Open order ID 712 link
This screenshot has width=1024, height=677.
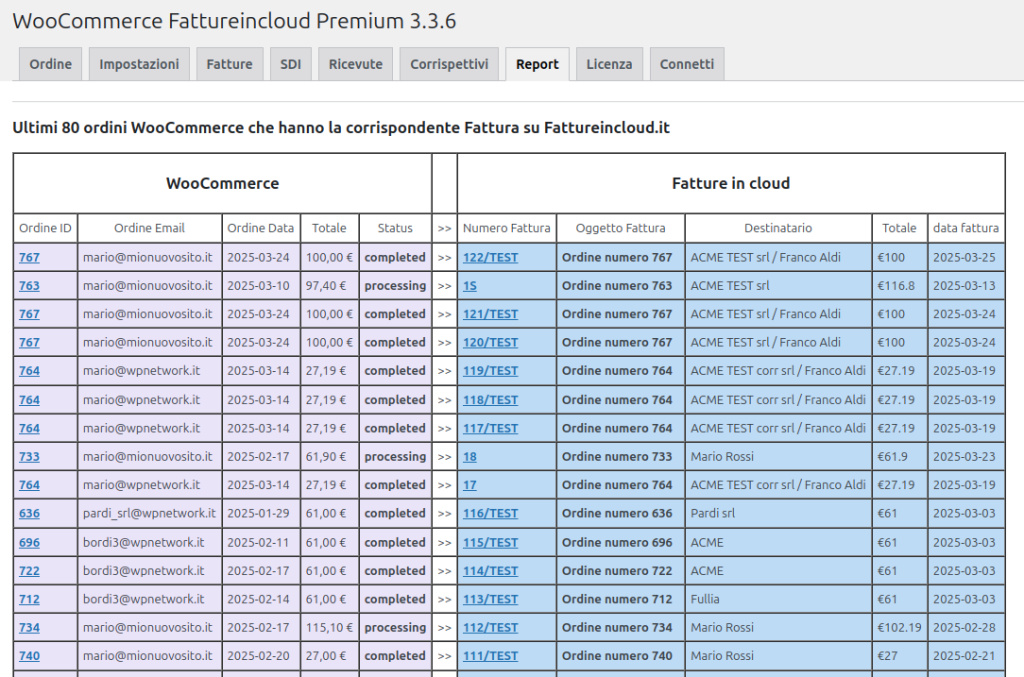[29, 599]
